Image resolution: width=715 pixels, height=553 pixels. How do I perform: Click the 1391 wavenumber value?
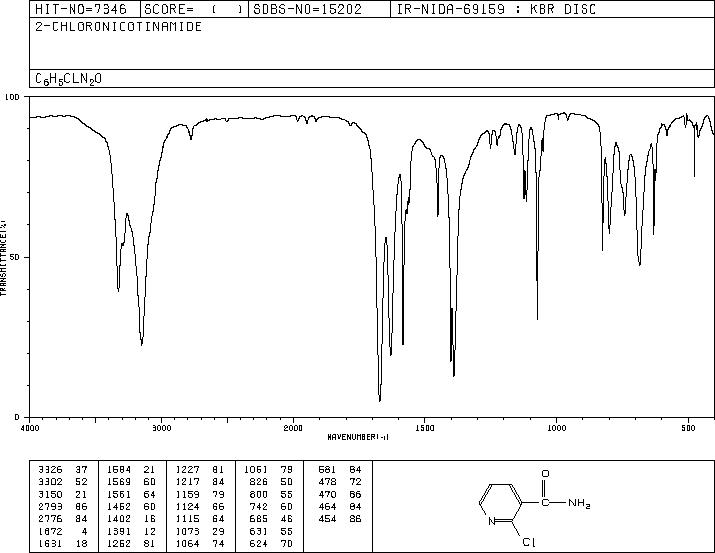[119, 532]
